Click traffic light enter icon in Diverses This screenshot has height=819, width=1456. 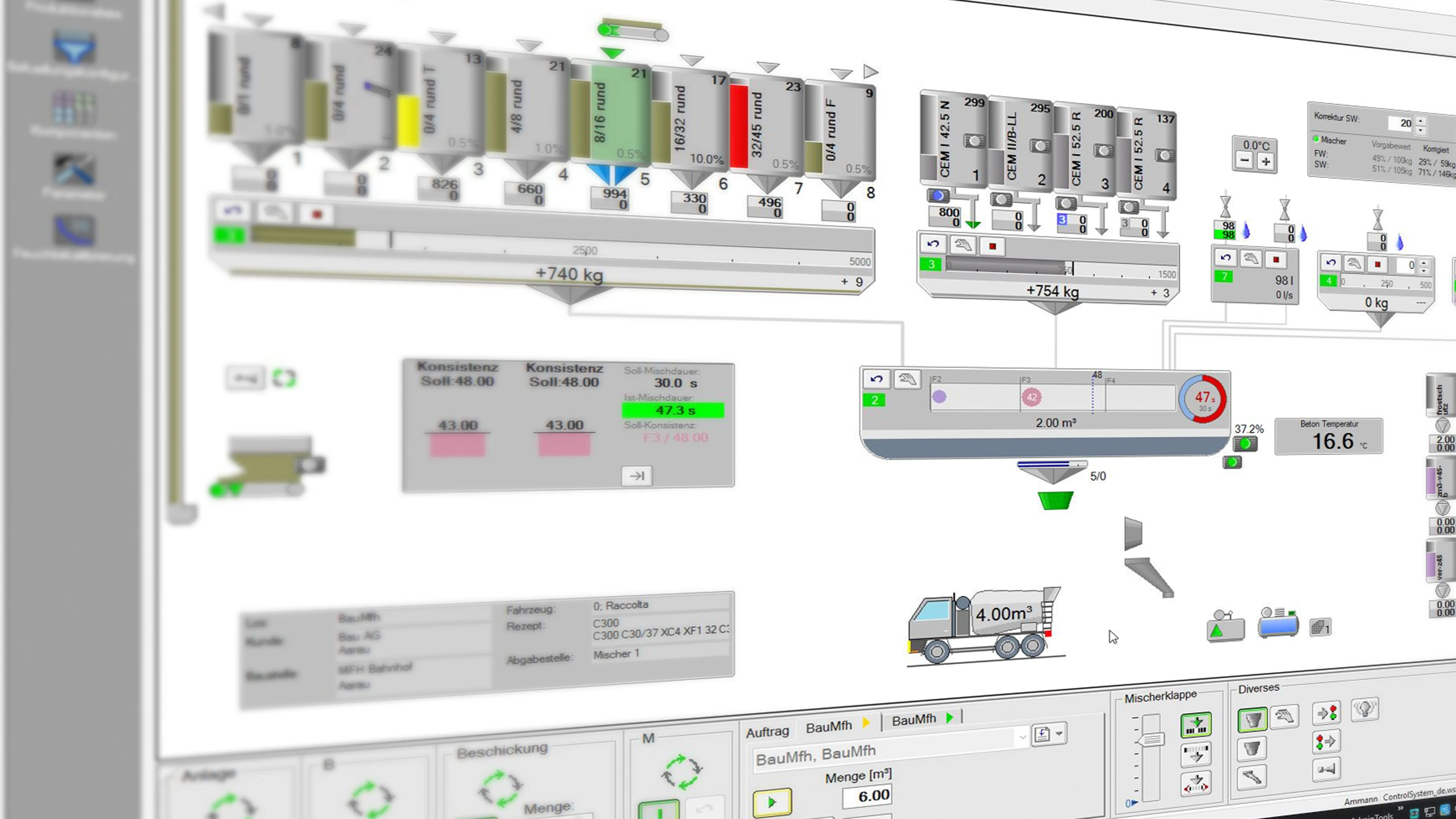(1326, 713)
